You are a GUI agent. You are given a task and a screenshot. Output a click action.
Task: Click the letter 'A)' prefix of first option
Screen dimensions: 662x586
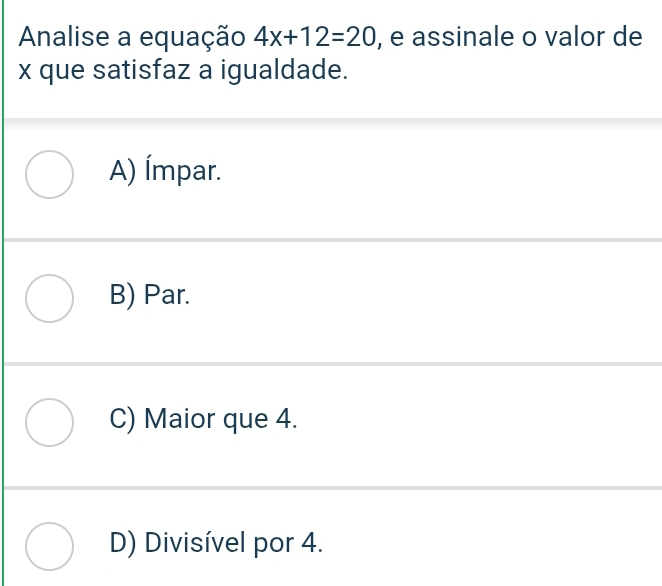(x=125, y=172)
